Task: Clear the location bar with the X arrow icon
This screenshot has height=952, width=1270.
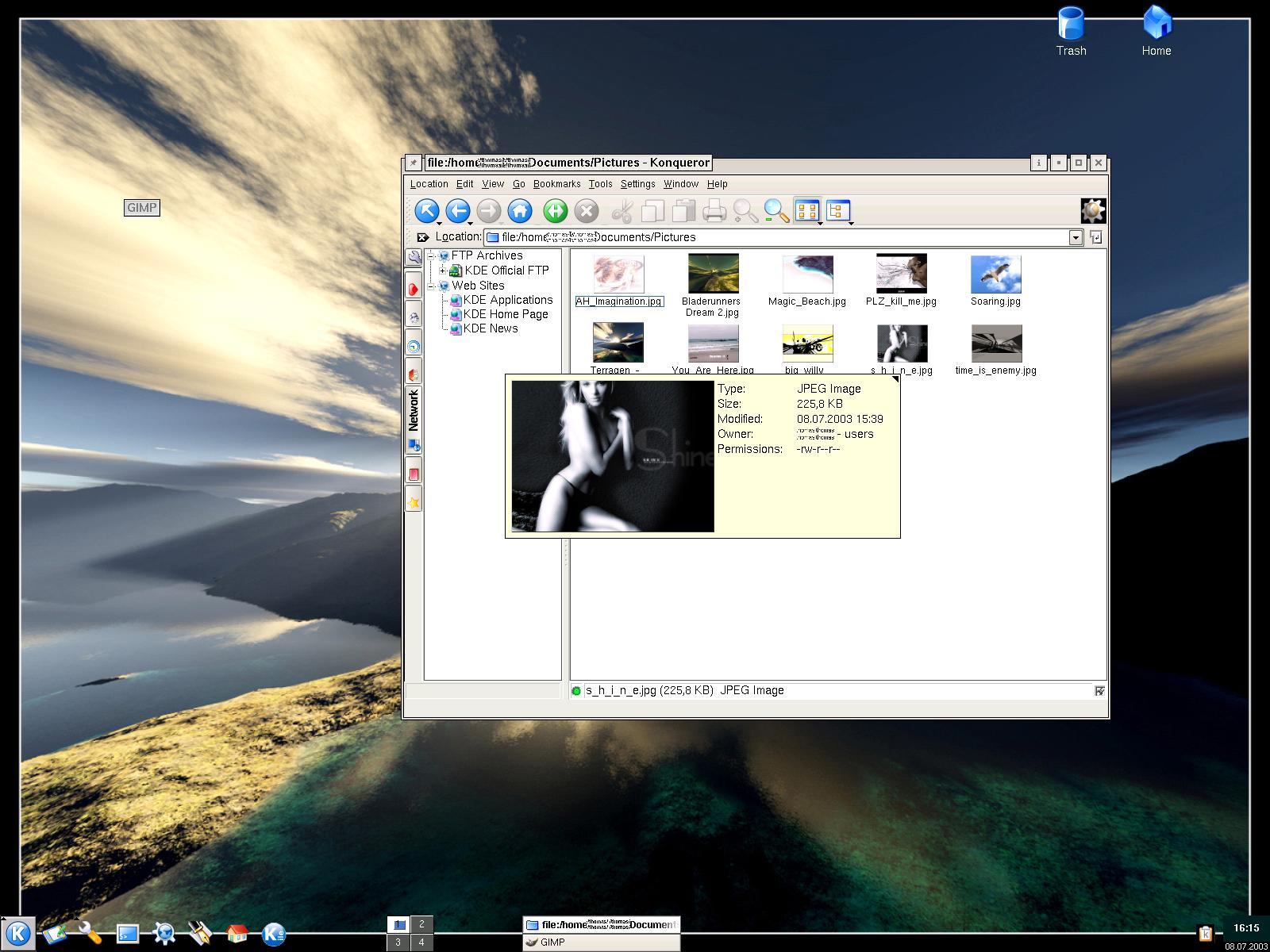Action: [x=423, y=237]
